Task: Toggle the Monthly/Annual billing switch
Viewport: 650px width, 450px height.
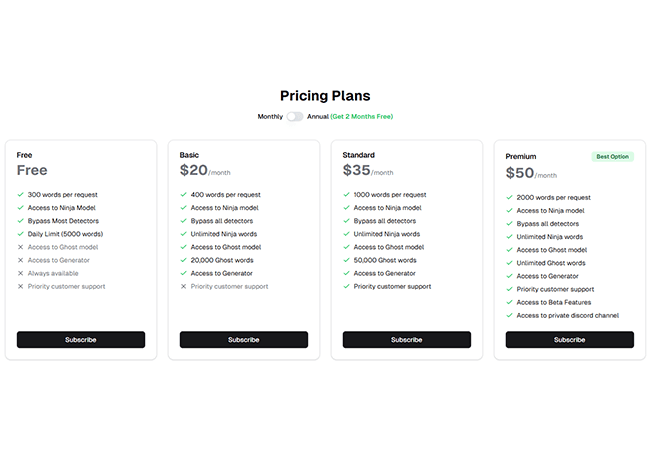Action: [x=295, y=117]
